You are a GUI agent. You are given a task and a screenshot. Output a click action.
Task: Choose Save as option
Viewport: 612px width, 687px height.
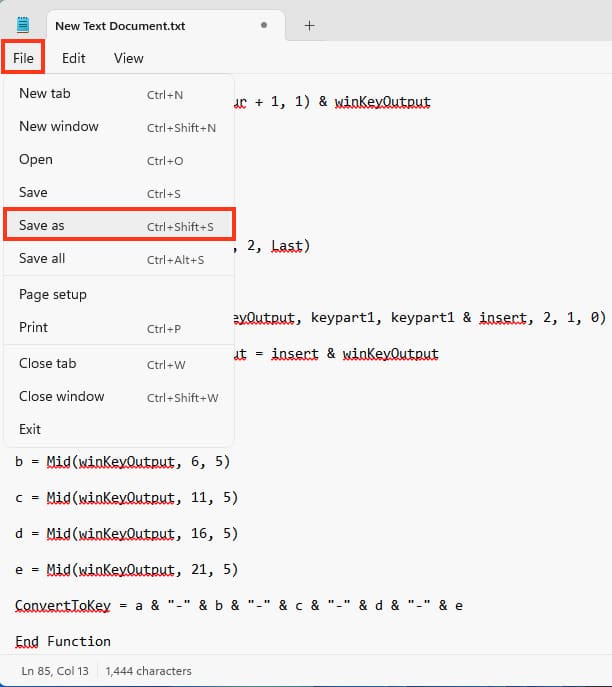pos(42,226)
